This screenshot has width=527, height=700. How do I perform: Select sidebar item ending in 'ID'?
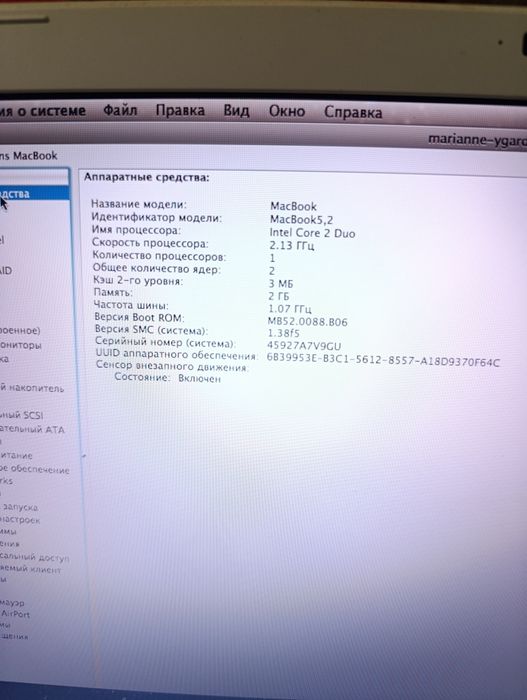click(x=6, y=271)
